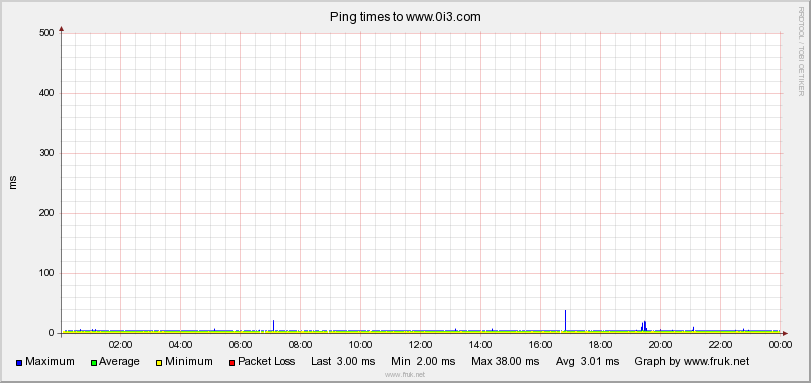Screen dimensions: 811x383
Task: Click the green Average legend swatch
Action: click(x=94, y=363)
